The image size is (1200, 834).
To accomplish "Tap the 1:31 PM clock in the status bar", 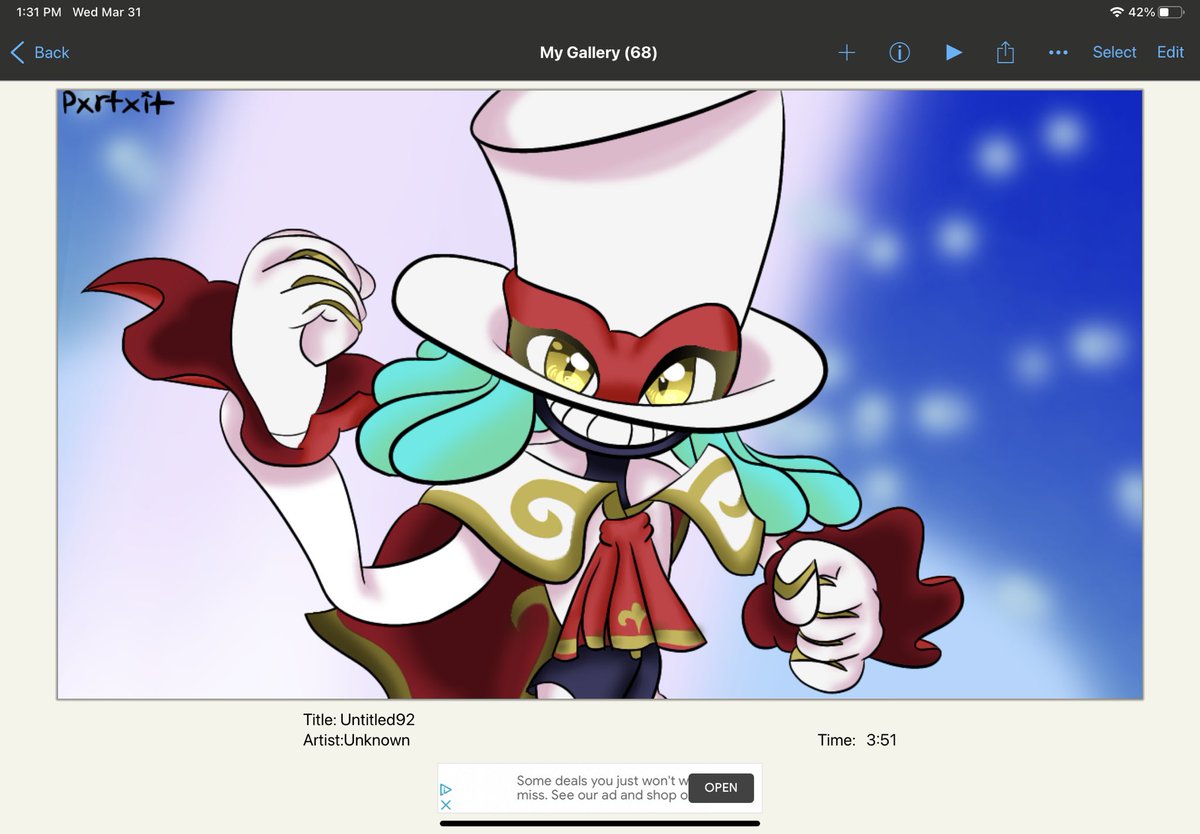I will point(39,12).
